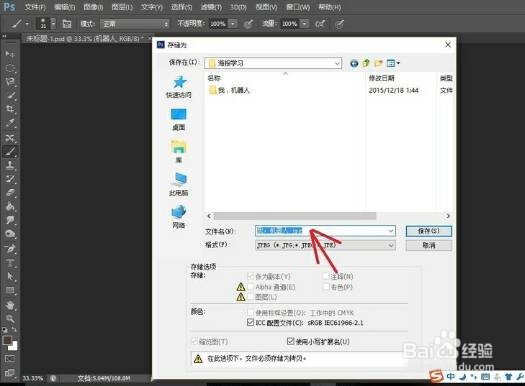The image size is (525, 386).
Task: Expand 文件名 filename history dropdown arrow
Action: pyautogui.click(x=390, y=231)
